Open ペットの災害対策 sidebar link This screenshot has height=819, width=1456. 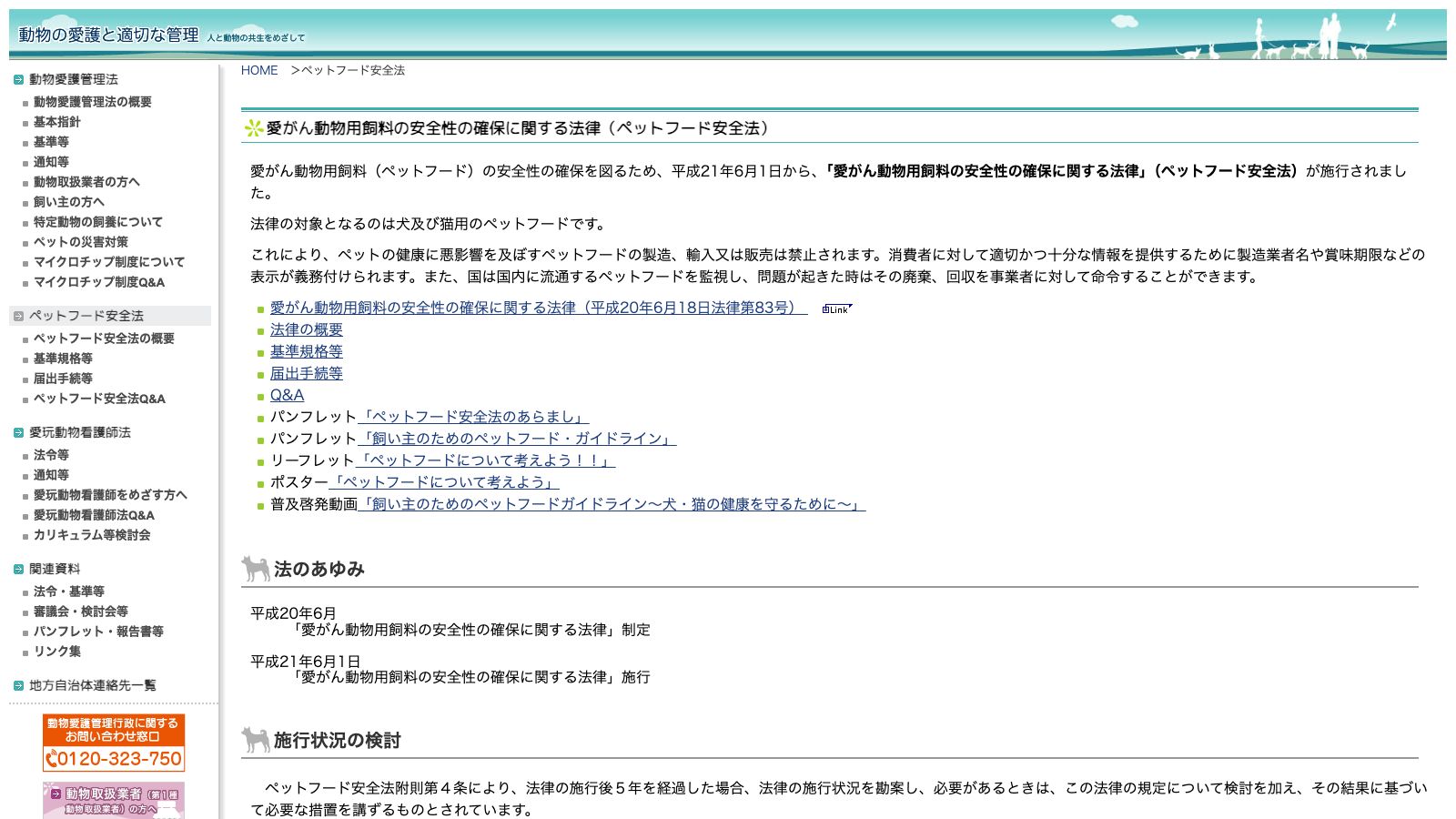80,242
